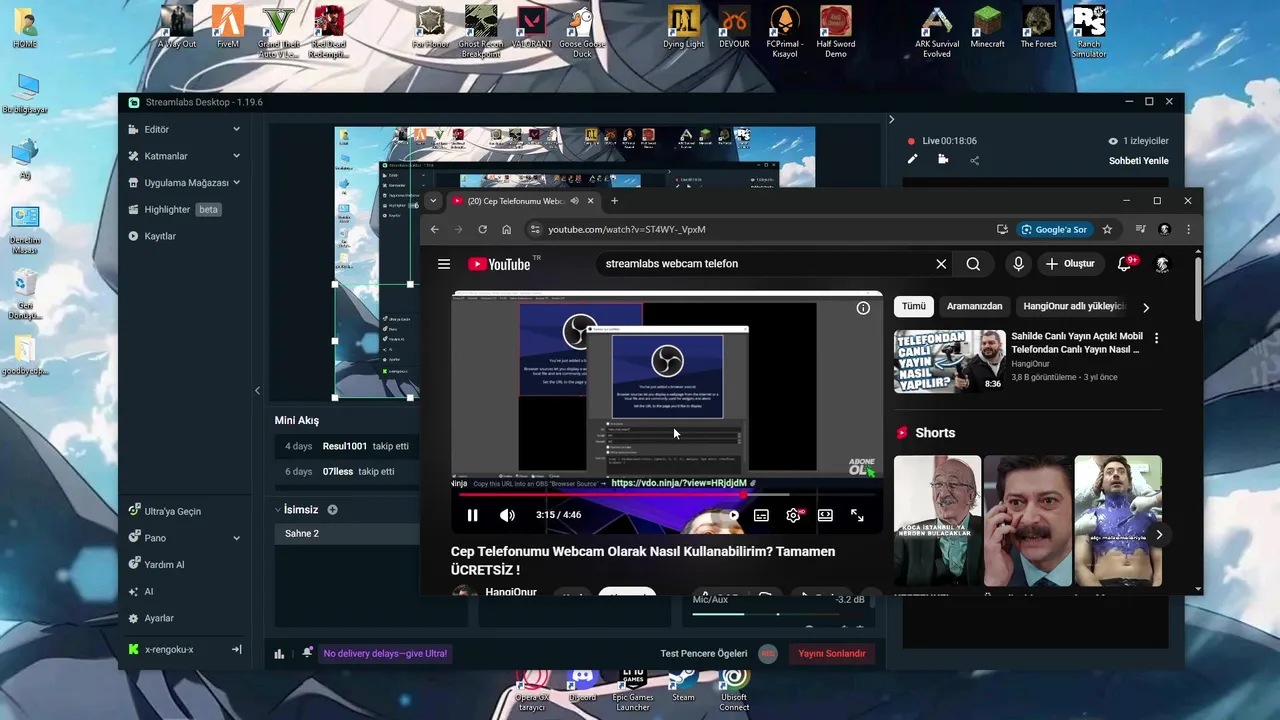1280x720 pixels.
Task: Collapse the İsimsiz scene collection arrow
Action: [x=278, y=510]
